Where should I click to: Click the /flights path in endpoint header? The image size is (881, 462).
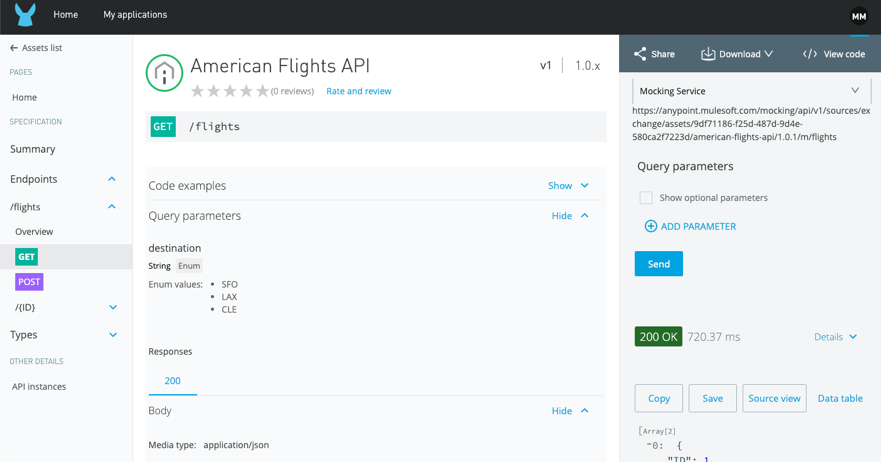pos(214,126)
